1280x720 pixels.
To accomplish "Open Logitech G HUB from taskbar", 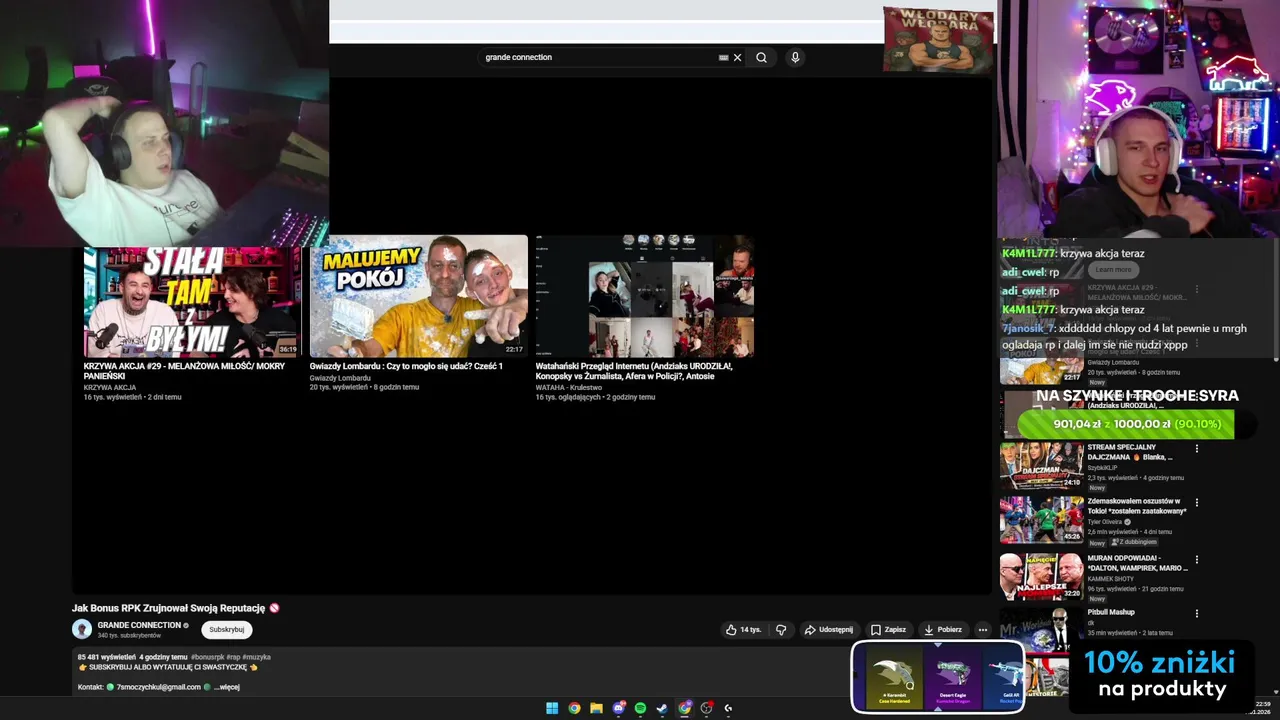I will pyautogui.click(x=728, y=708).
